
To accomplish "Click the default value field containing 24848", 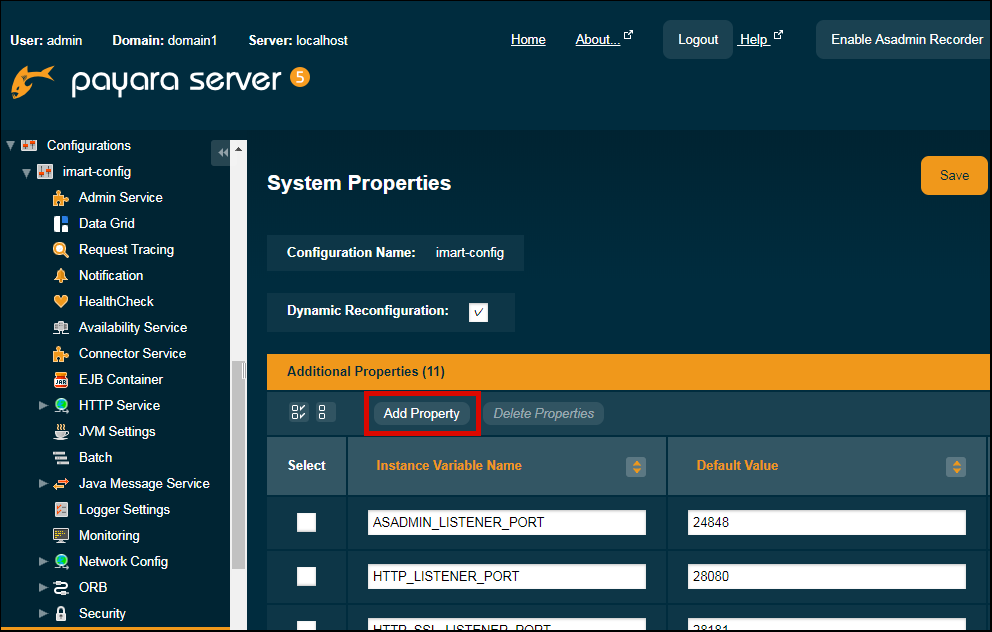I will click(x=826, y=523).
